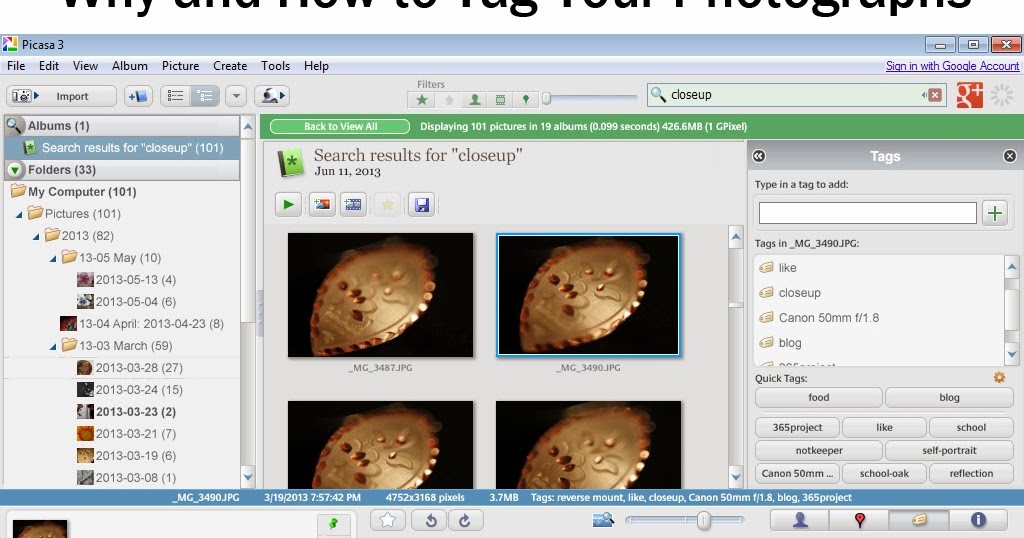The height and width of the screenshot is (538, 1024).
Task: Filter to show geotagged photos only
Action: point(526,100)
